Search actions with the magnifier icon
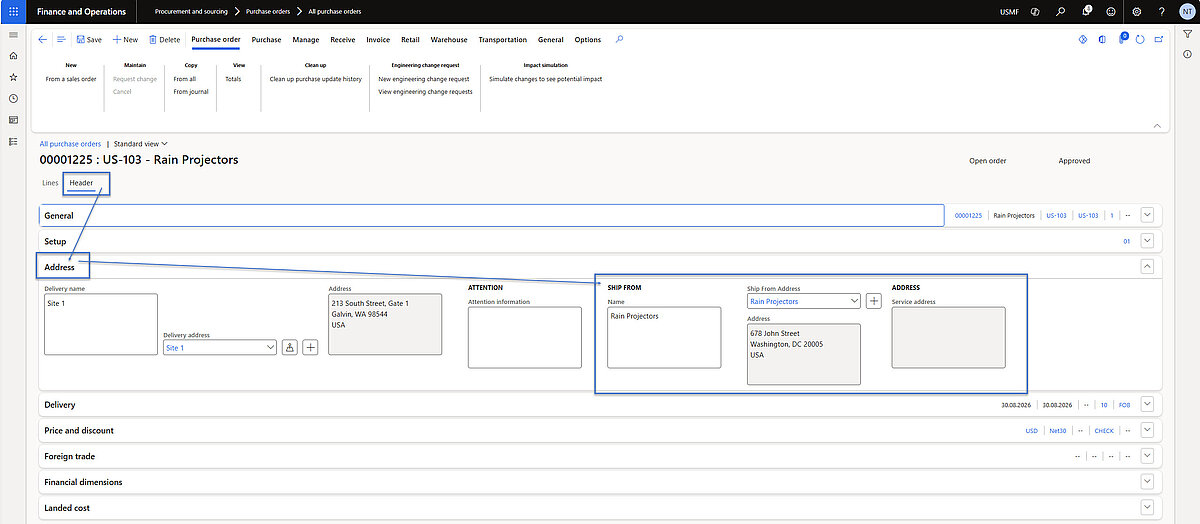 [x=620, y=39]
